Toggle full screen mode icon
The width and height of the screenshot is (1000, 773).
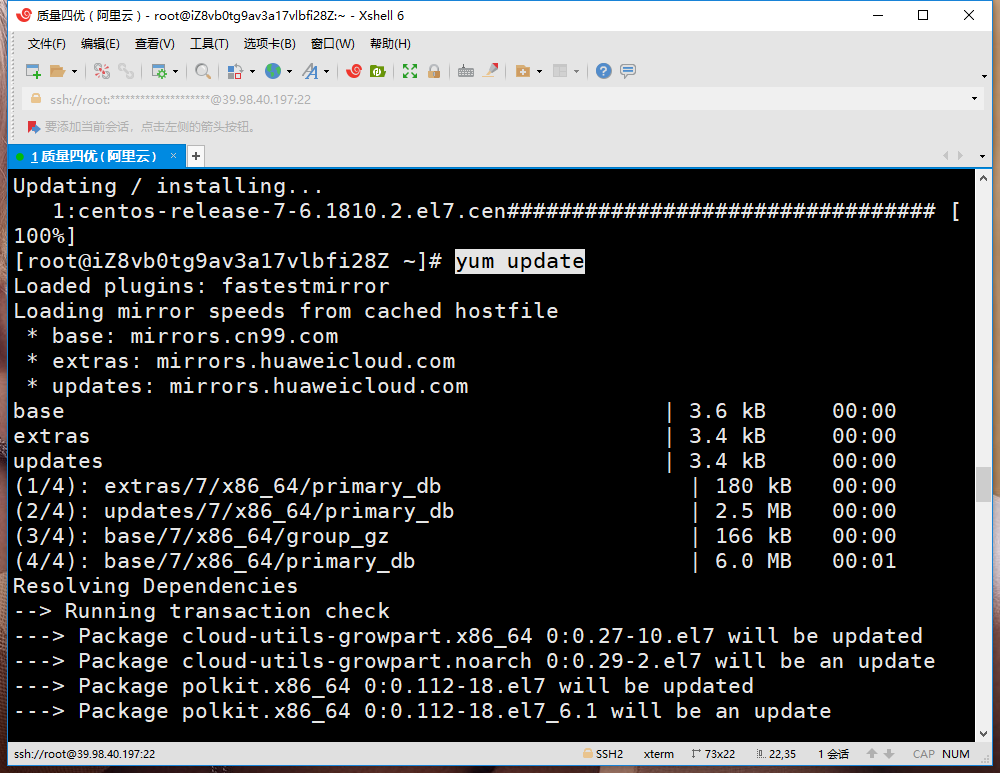click(410, 71)
